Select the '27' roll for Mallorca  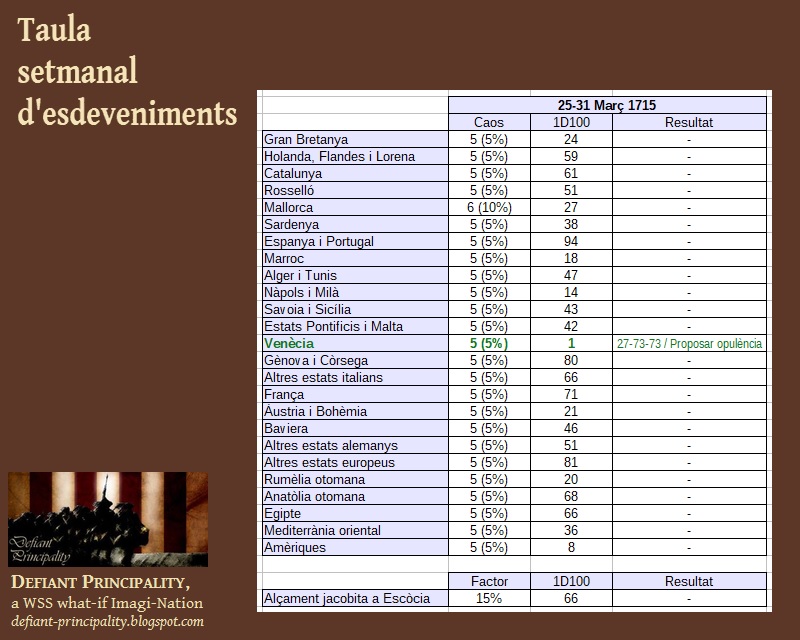(571, 207)
